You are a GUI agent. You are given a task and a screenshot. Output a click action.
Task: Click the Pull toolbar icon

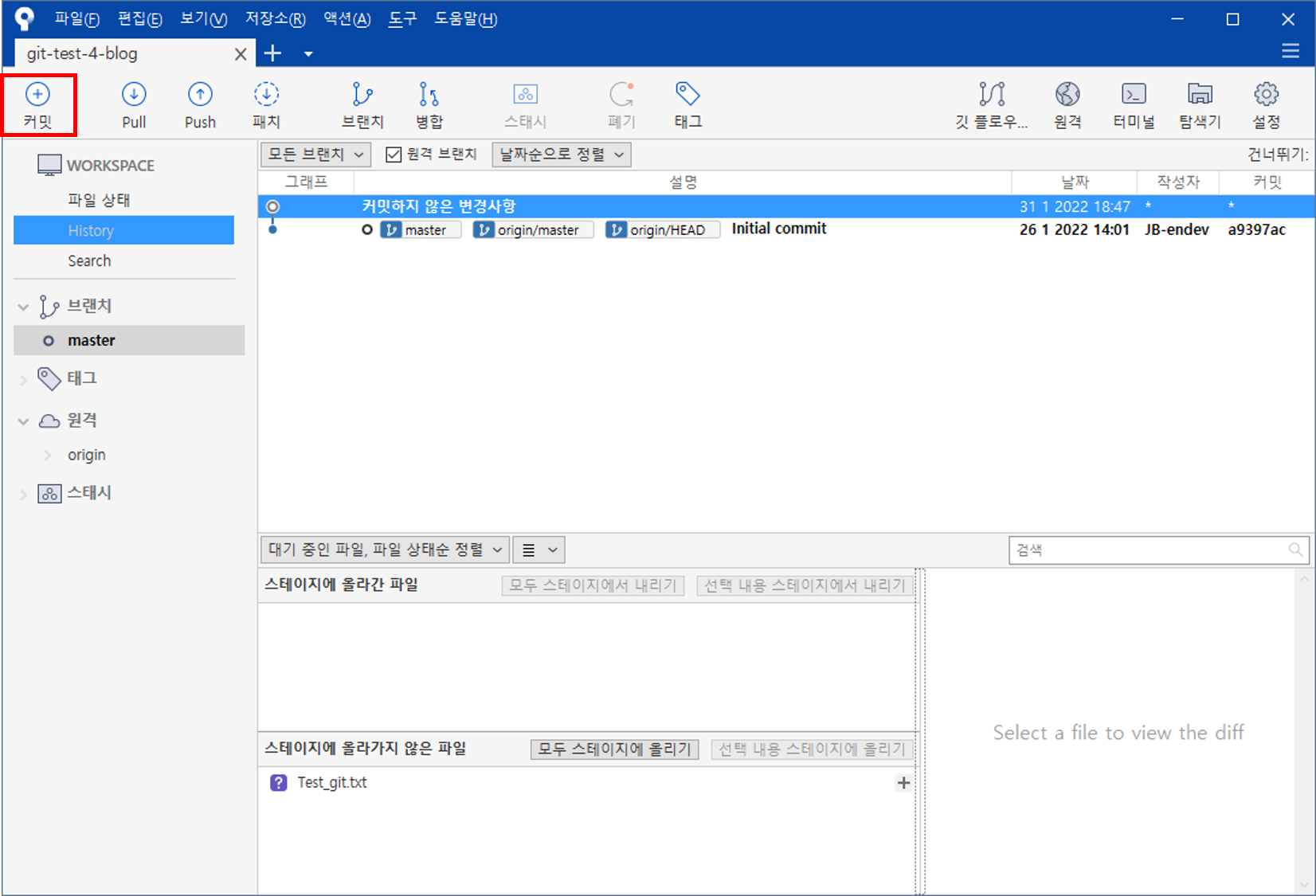pyautogui.click(x=134, y=104)
